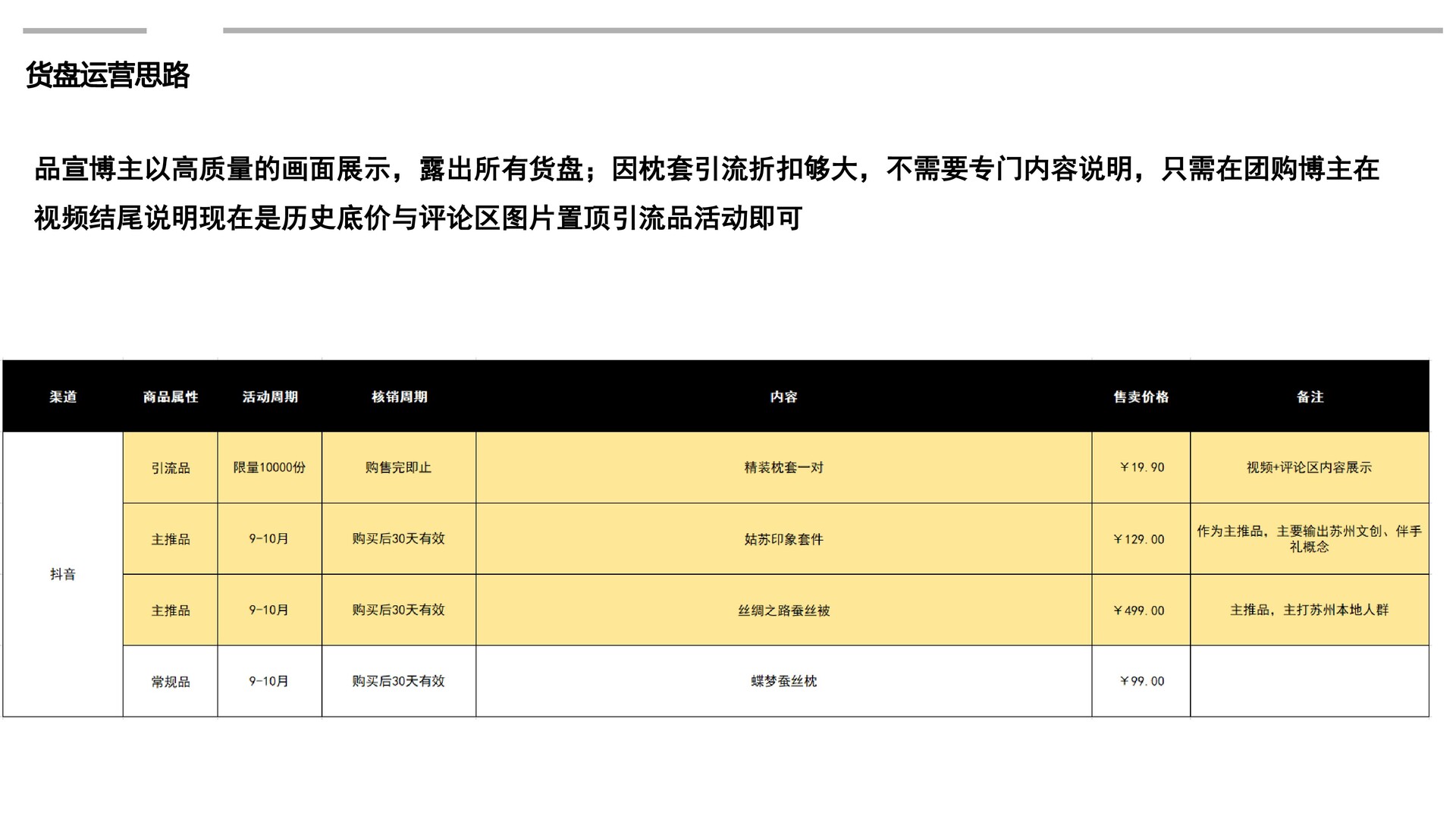Select the 内容 column header

(x=783, y=397)
